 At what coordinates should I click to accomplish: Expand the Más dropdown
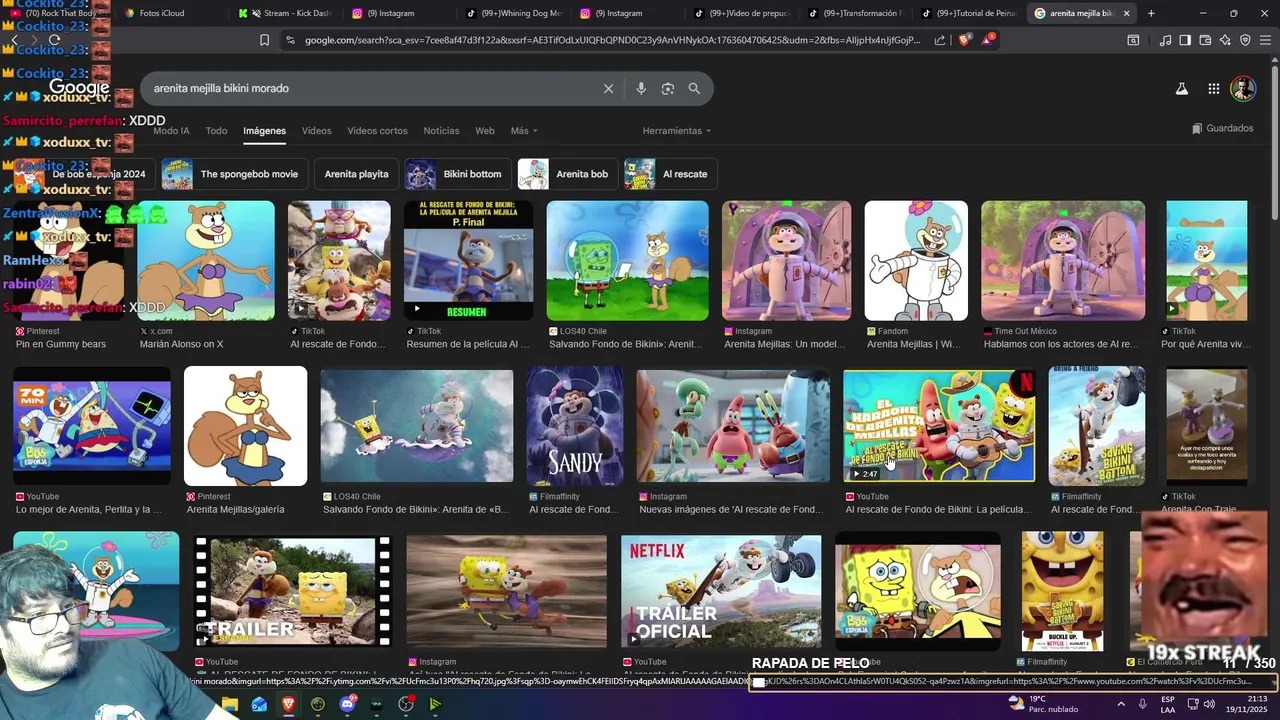click(524, 131)
